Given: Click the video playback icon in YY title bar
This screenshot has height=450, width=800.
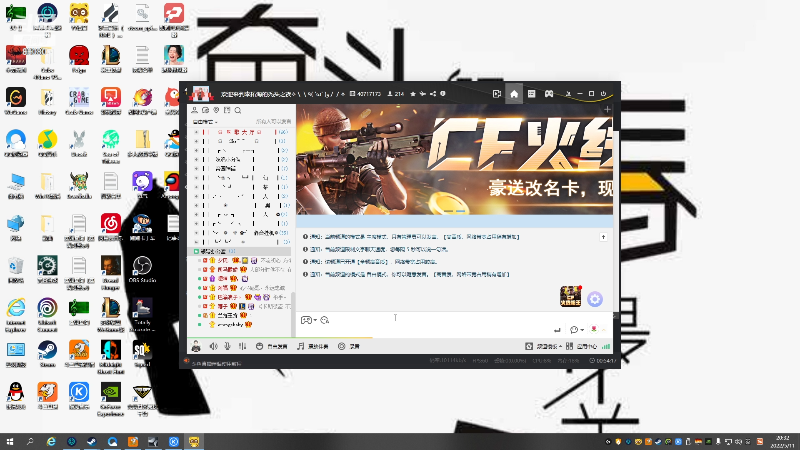Looking at the screenshot, I should (x=496, y=94).
